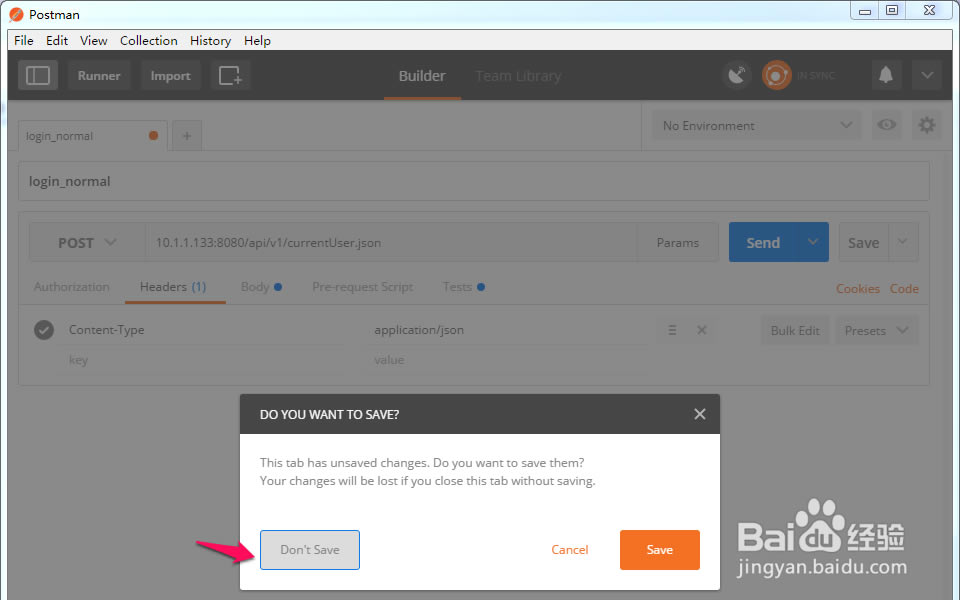Click the header row reorder handle
This screenshot has width=960, height=600.
672,330
